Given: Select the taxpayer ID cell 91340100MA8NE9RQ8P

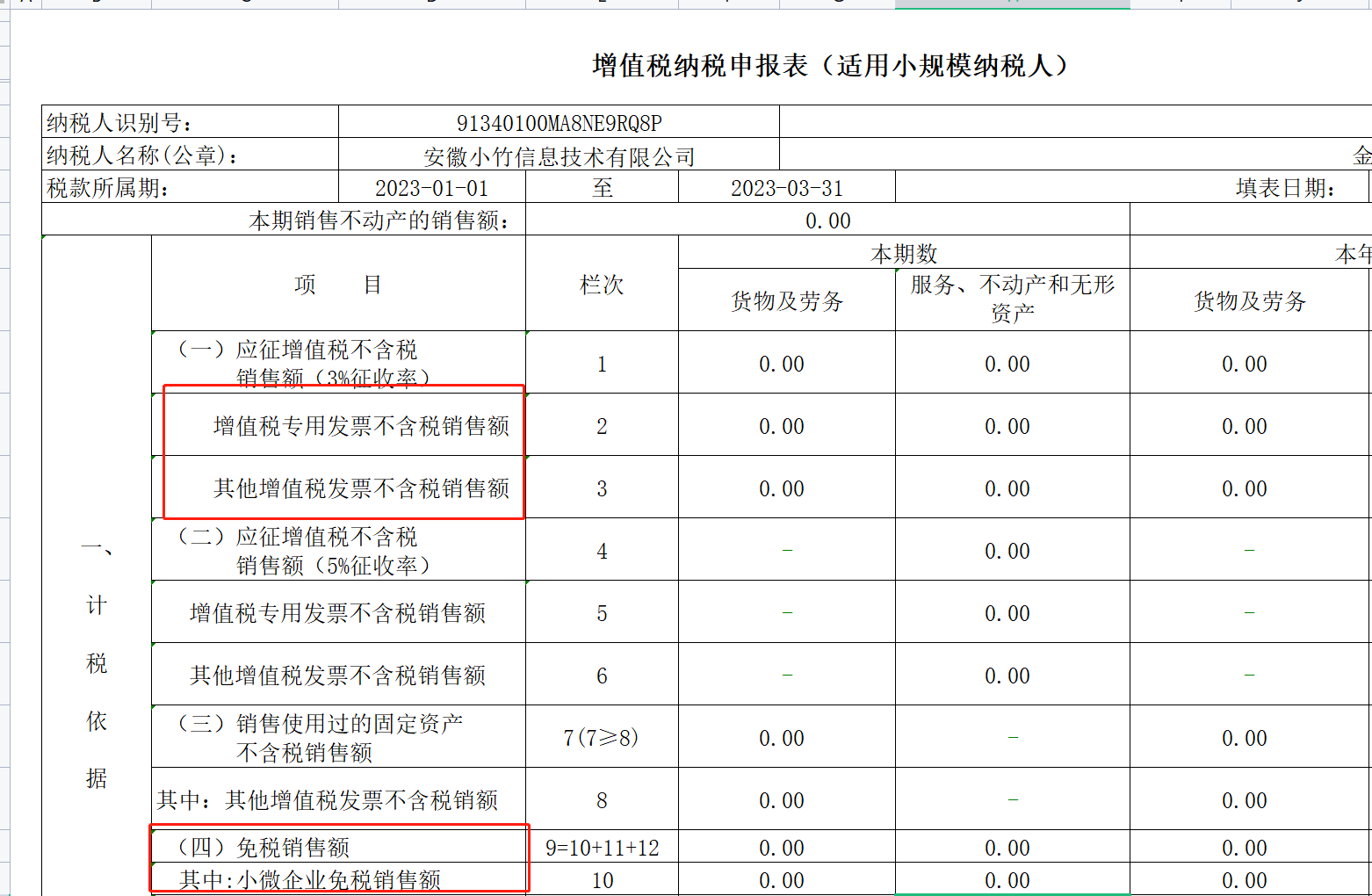Looking at the screenshot, I should pos(559,122).
